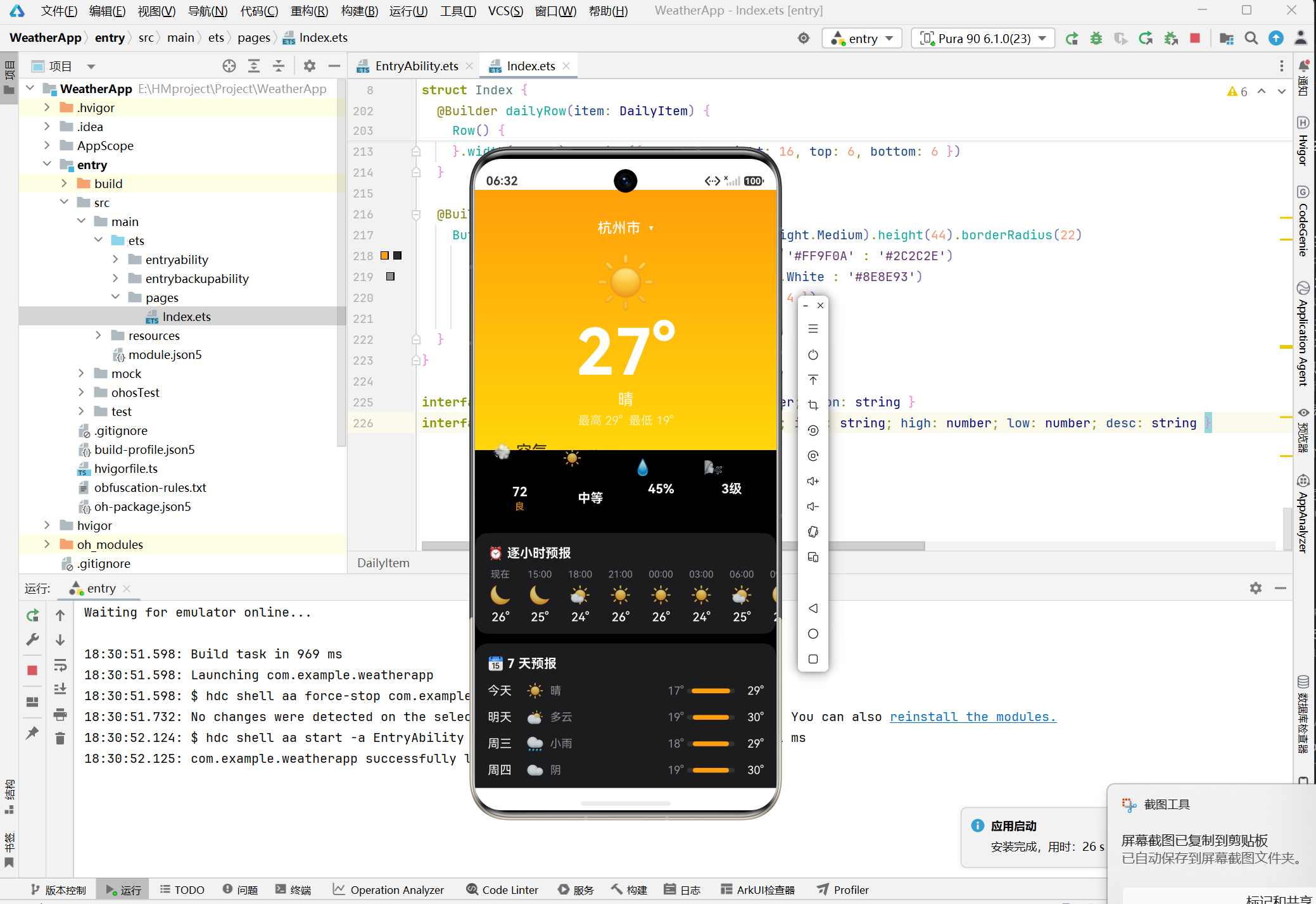Click emulator rotate screen icon
Viewport: 1316px width, 904px height.
[813, 532]
